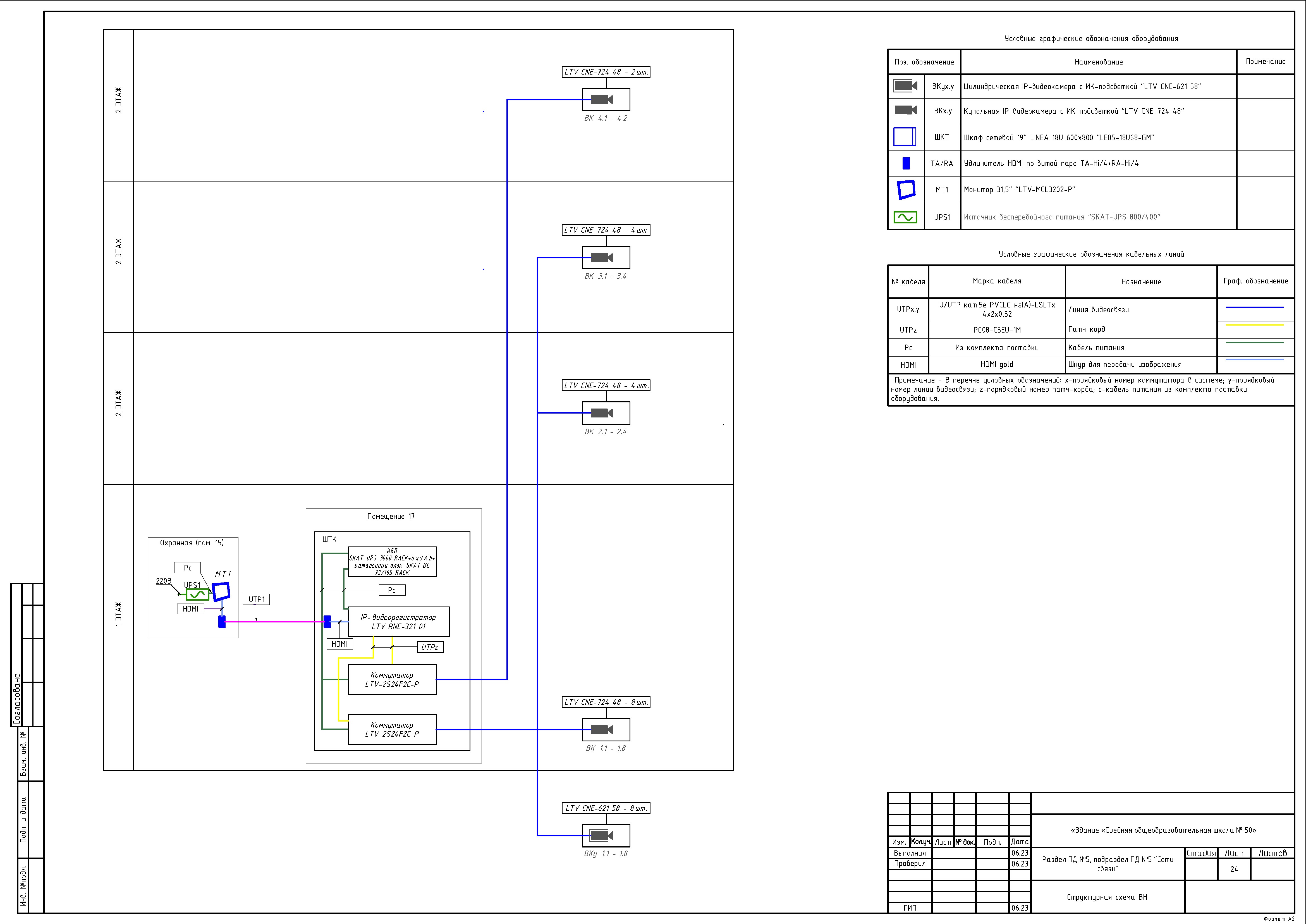The image size is (1306, 924).
Task: Click the 'Из комплекта поставки' cell
Action: [997, 348]
